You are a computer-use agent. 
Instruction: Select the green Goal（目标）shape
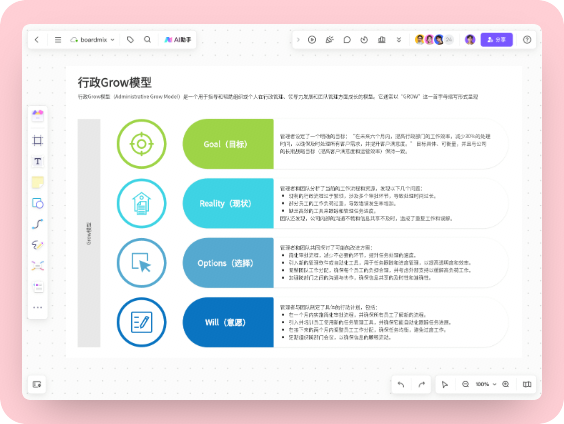tap(228, 144)
